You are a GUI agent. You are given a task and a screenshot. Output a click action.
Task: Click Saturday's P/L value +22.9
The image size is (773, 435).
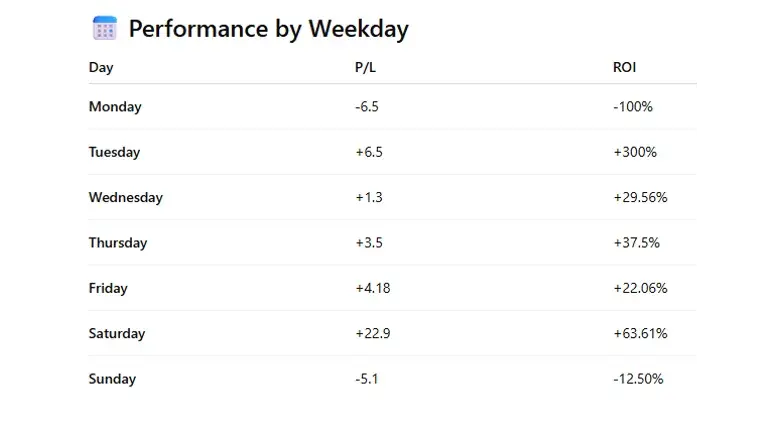point(372,334)
